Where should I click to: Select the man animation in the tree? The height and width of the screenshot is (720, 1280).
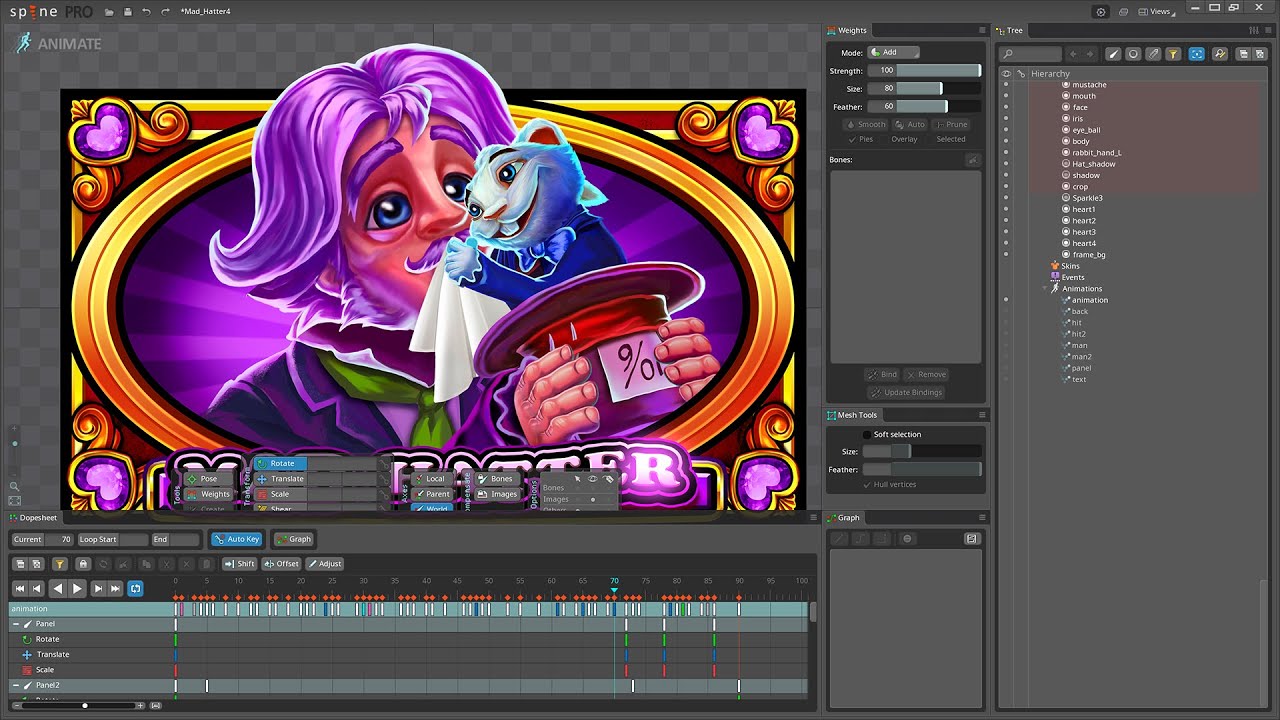[1079, 345]
